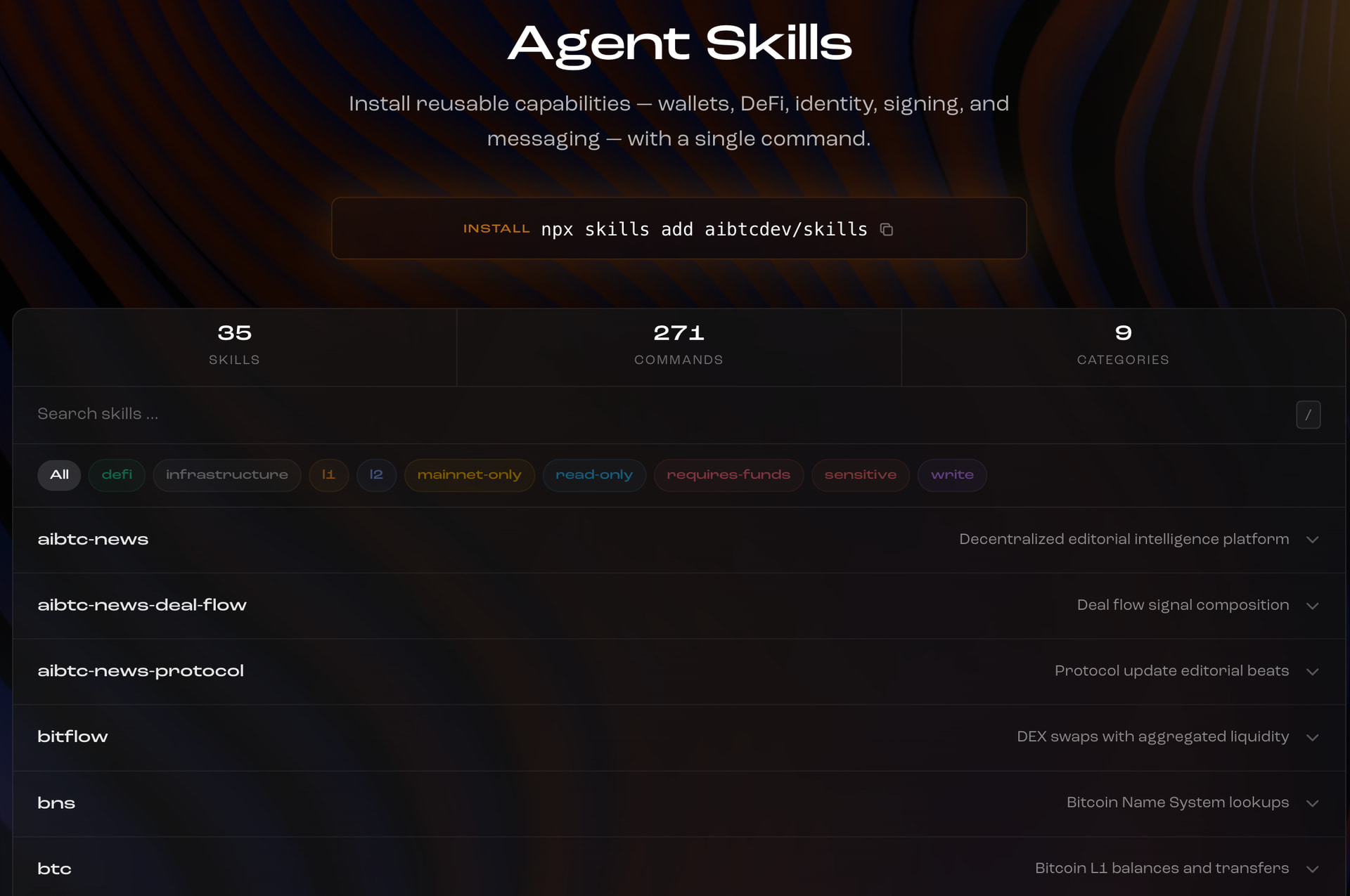Toggle the l1 filter chip

tap(328, 475)
